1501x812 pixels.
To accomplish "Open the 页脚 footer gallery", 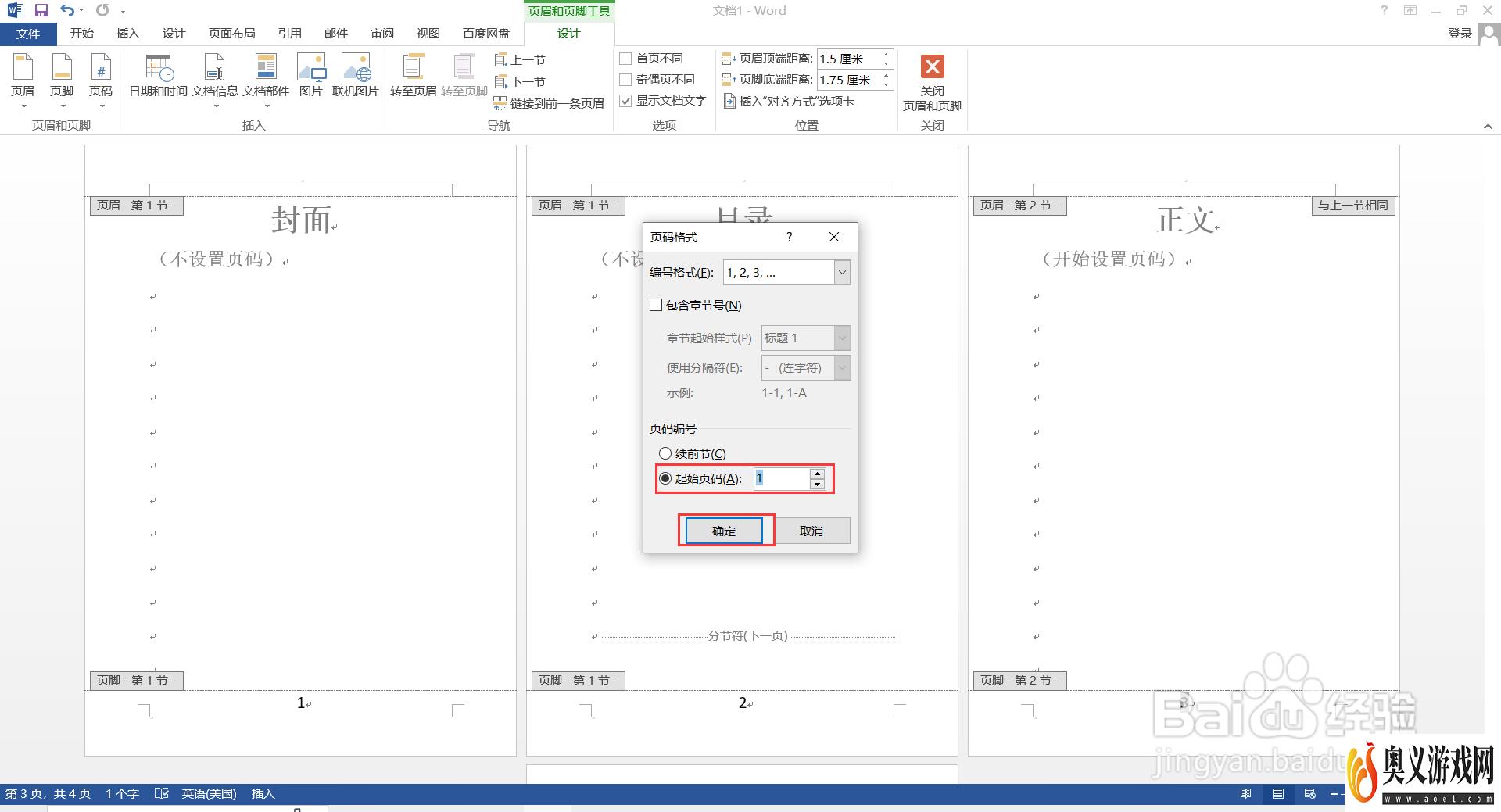I will click(x=62, y=81).
